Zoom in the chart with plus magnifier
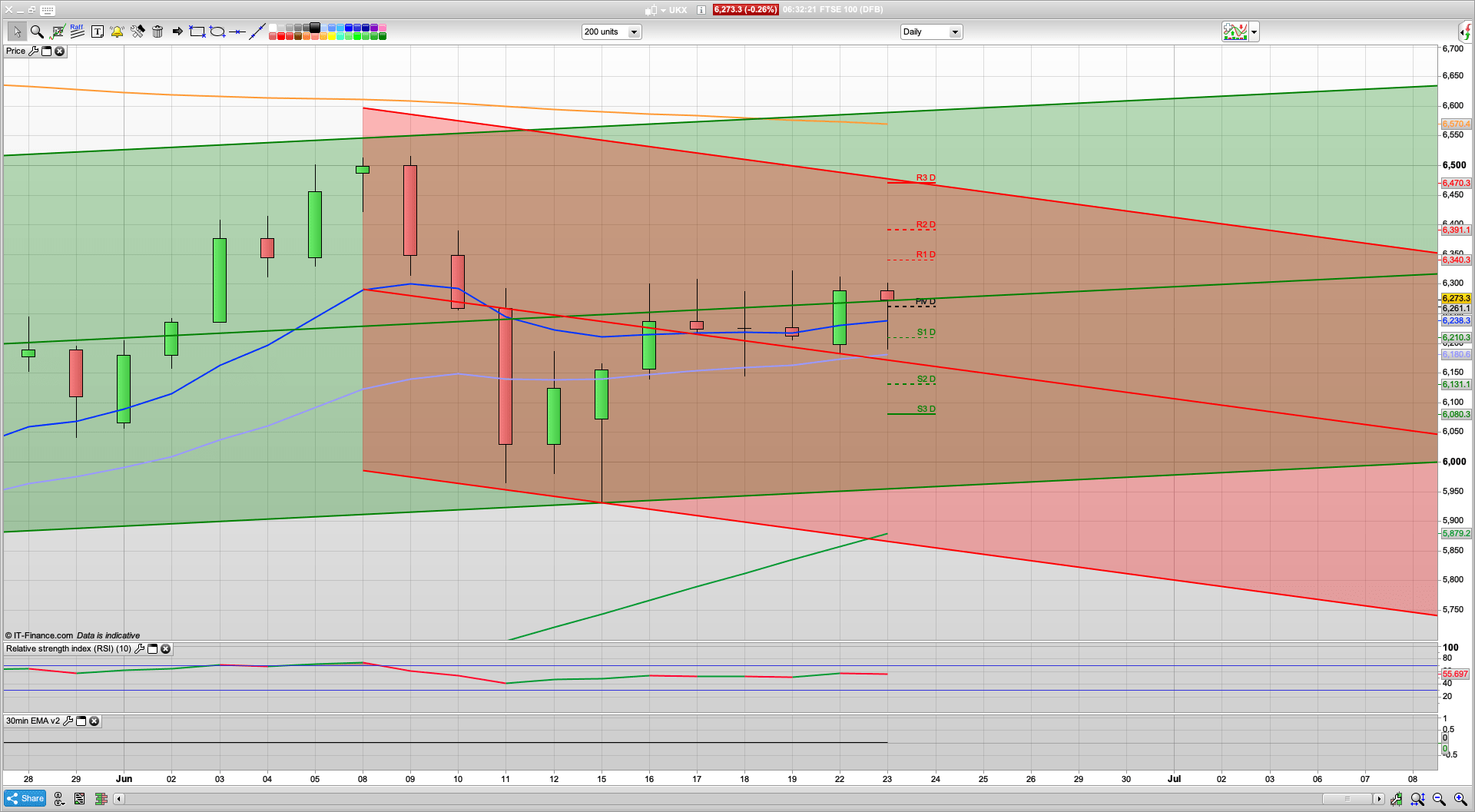 1460,799
